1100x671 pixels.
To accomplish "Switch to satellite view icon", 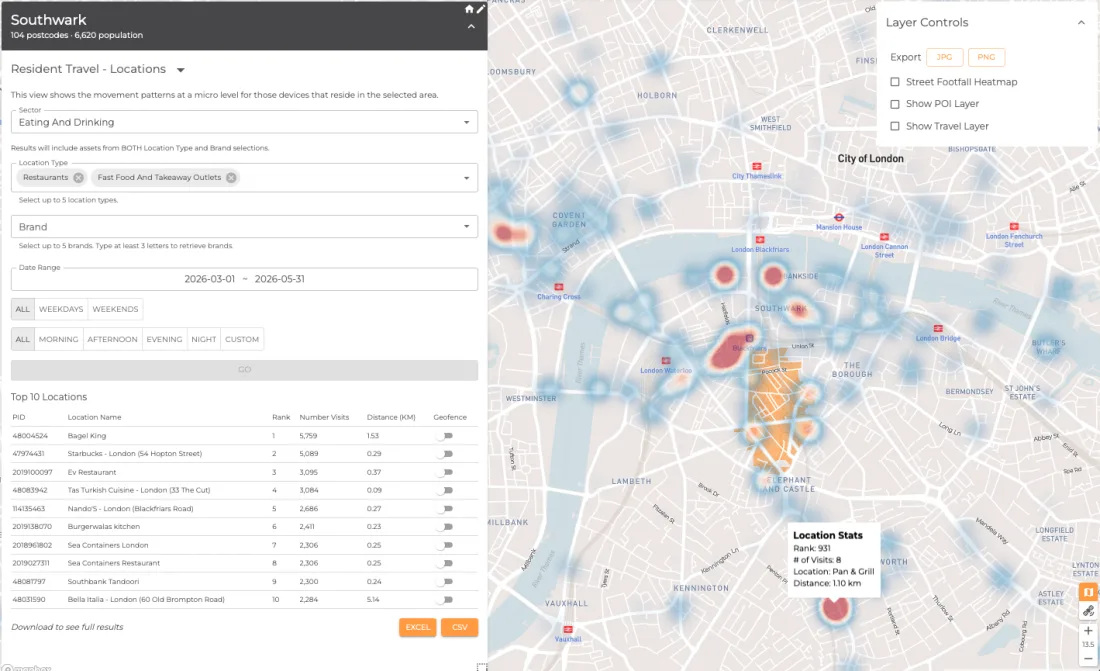I will 1088,611.
